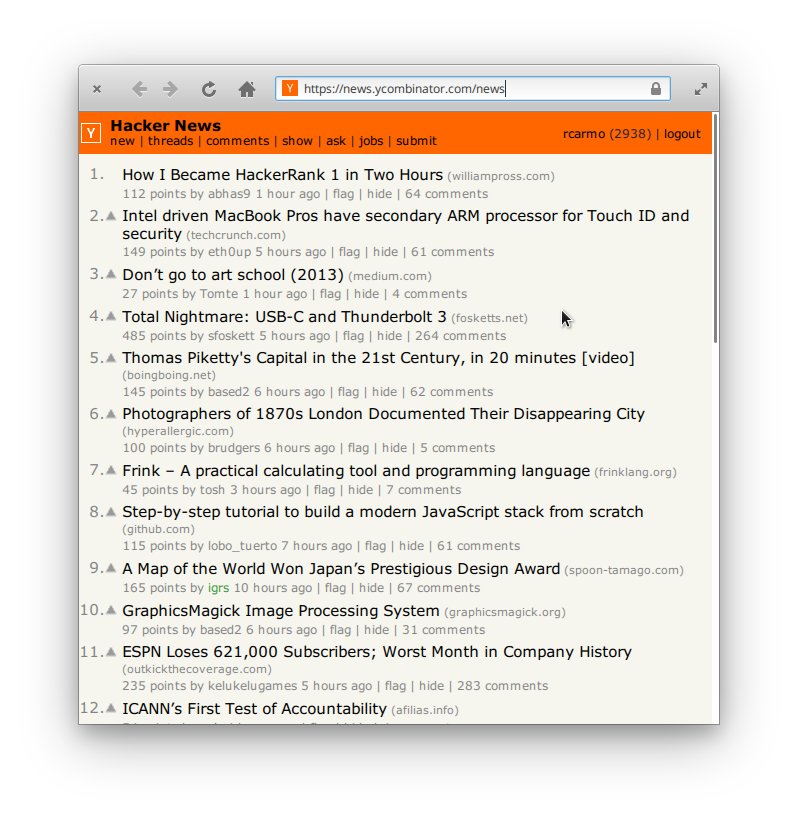Viewport: 798px width, 817px height.
Task: Open Total Nightmare: USB-C and Thunderbolt 3
Action: (284, 317)
